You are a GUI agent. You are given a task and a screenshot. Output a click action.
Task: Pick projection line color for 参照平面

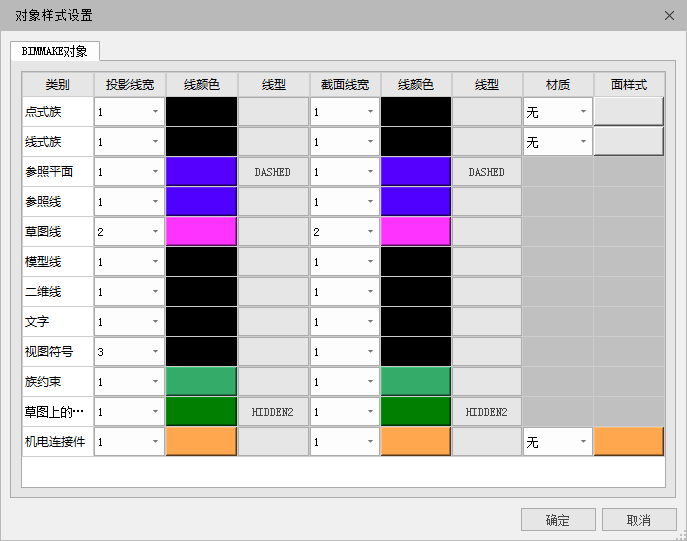point(201,172)
